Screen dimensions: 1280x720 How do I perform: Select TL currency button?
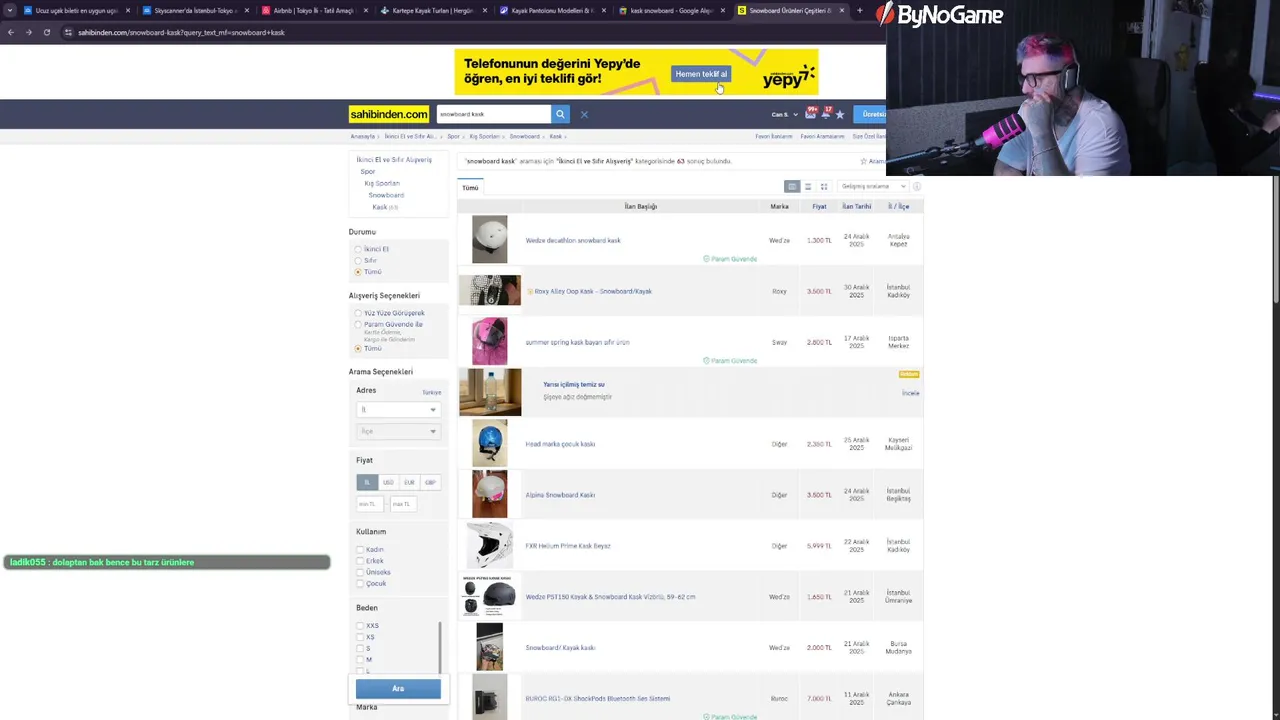click(x=367, y=482)
